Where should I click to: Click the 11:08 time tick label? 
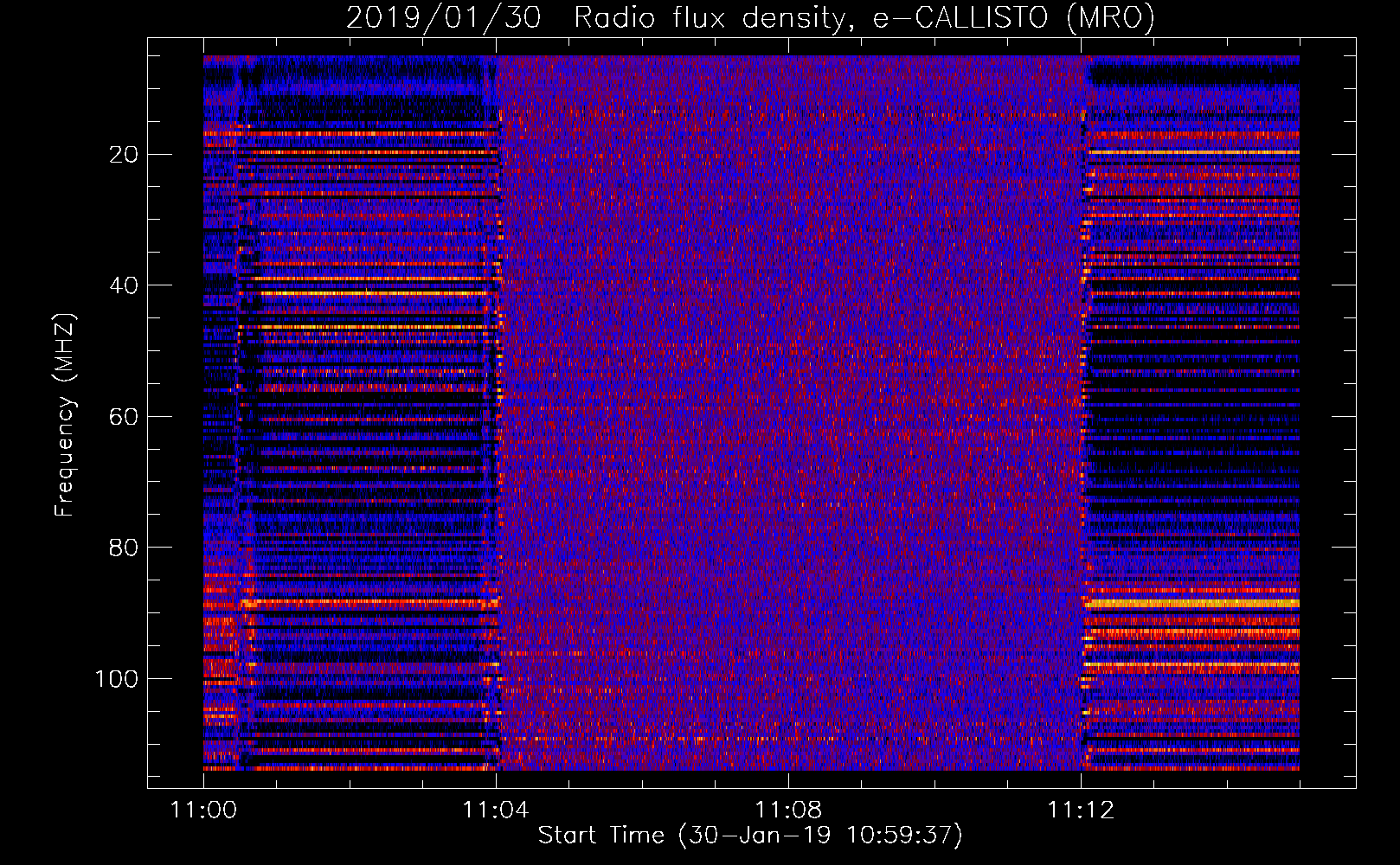[788, 811]
